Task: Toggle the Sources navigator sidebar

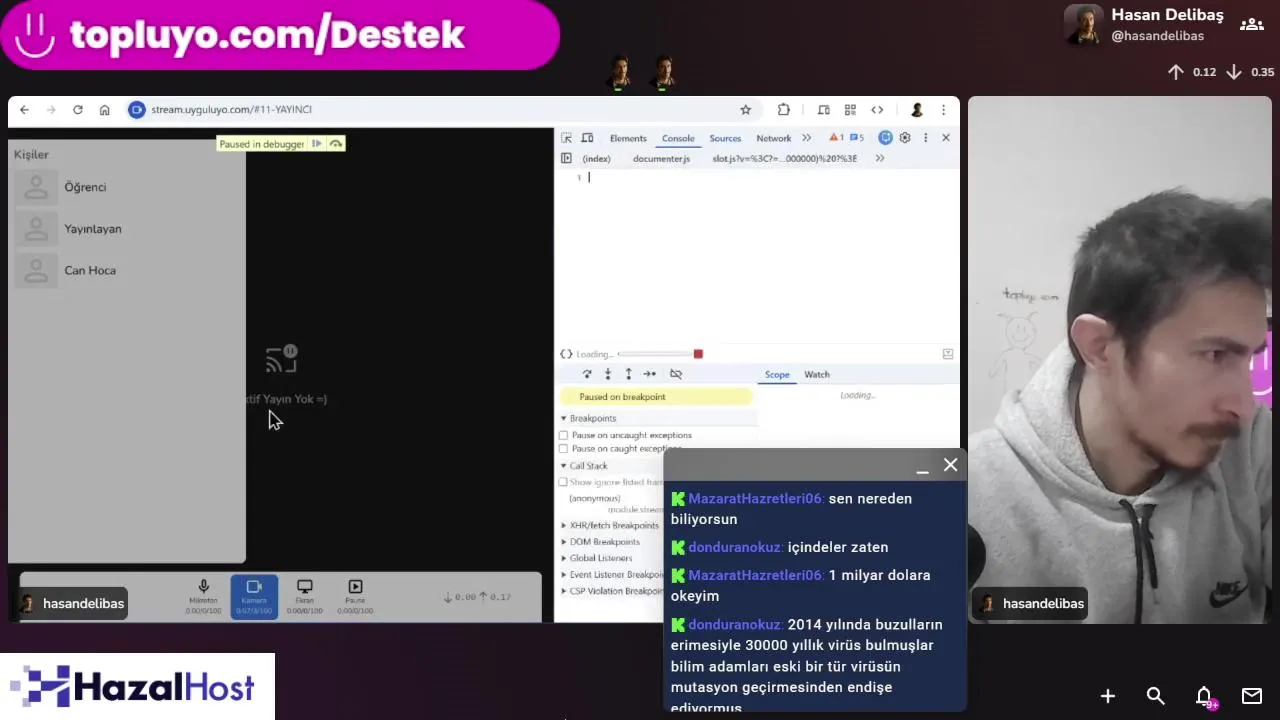Action: tap(566, 158)
